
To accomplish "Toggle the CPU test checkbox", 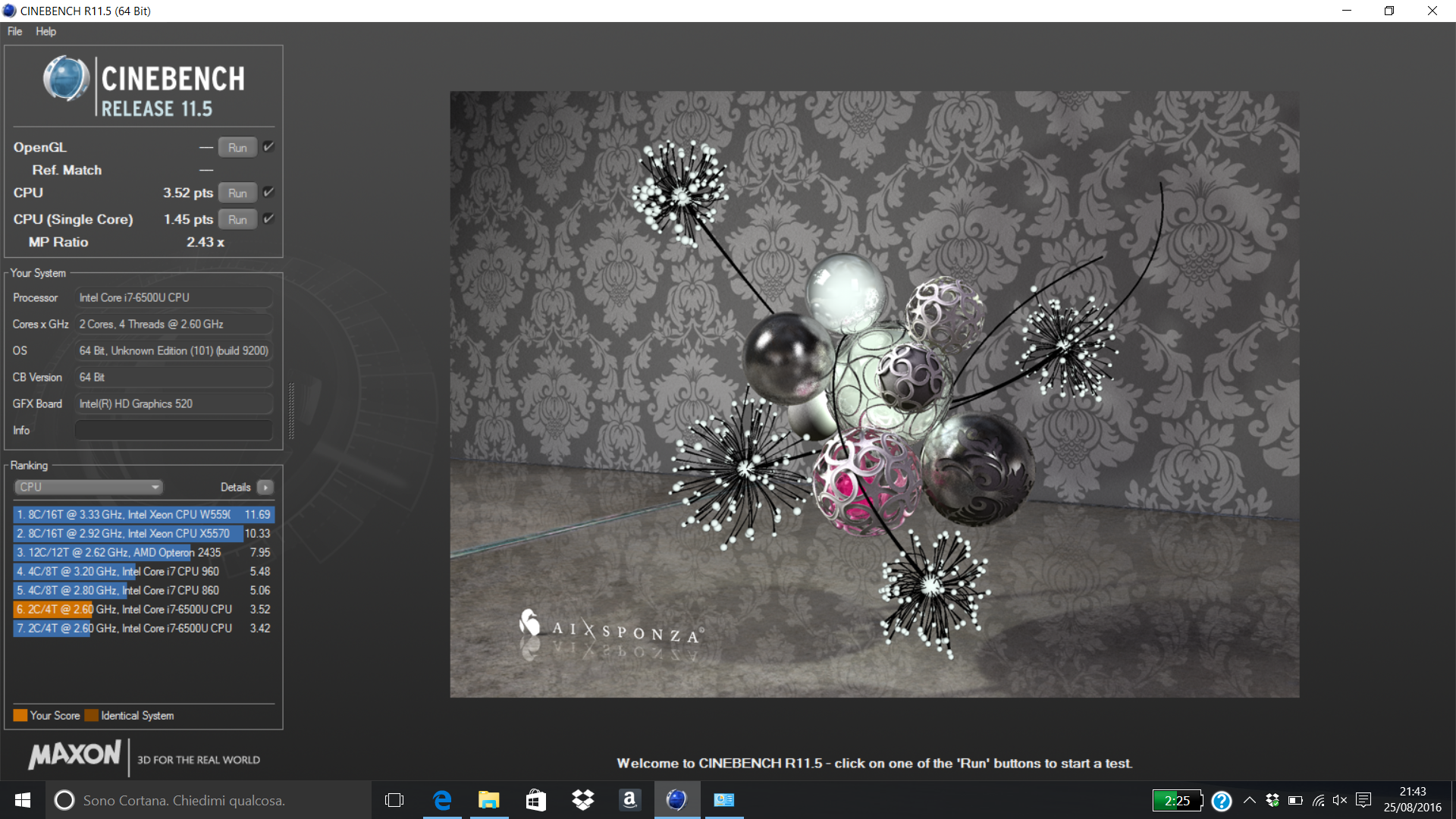I will pos(268,192).
